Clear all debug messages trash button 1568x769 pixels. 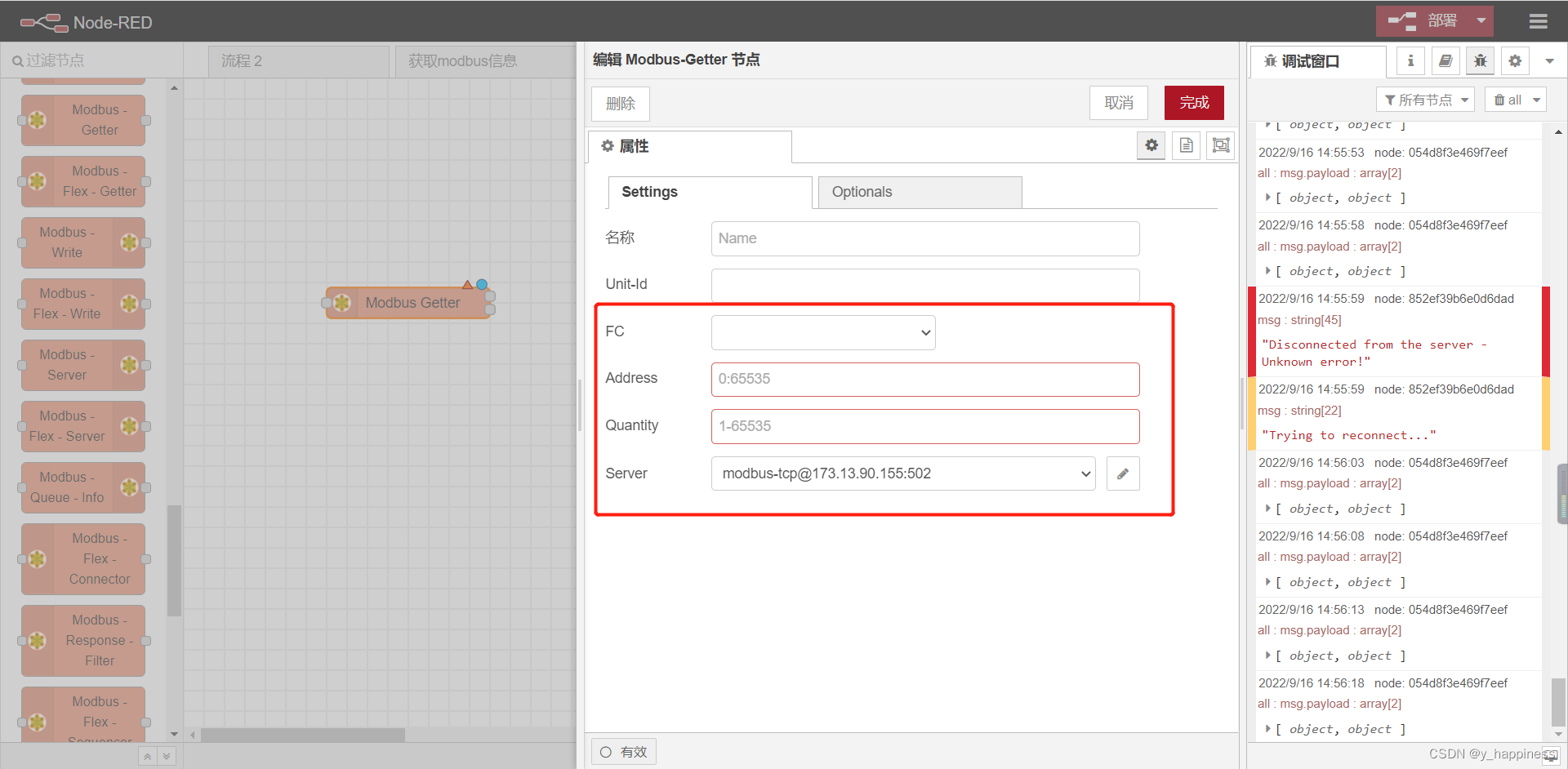pyautogui.click(x=1507, y=100)
